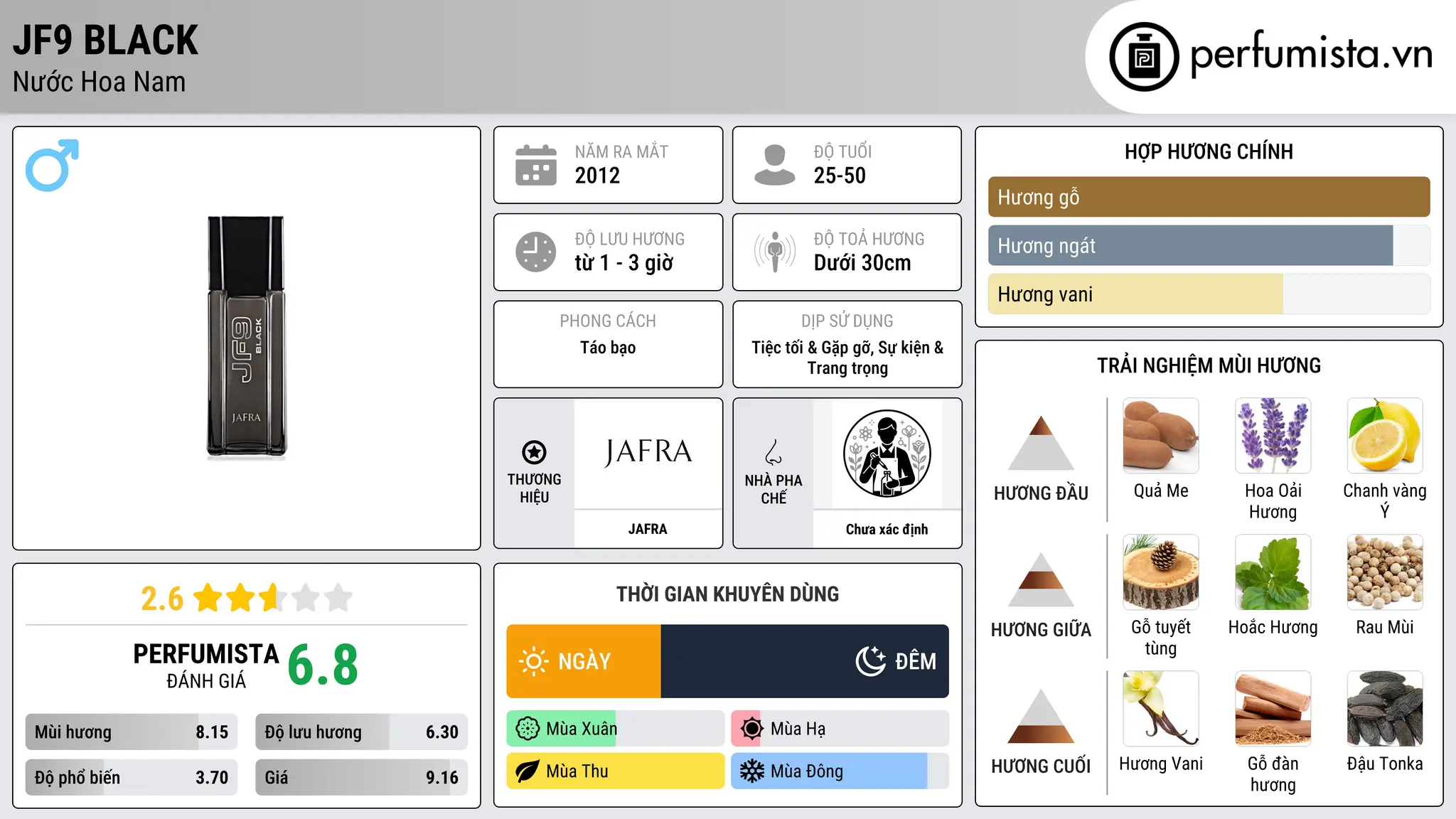Screen dimensions: 1456x819
Task: Click the Giá 9.16 score bar
Action: click(x=361, y=778)
